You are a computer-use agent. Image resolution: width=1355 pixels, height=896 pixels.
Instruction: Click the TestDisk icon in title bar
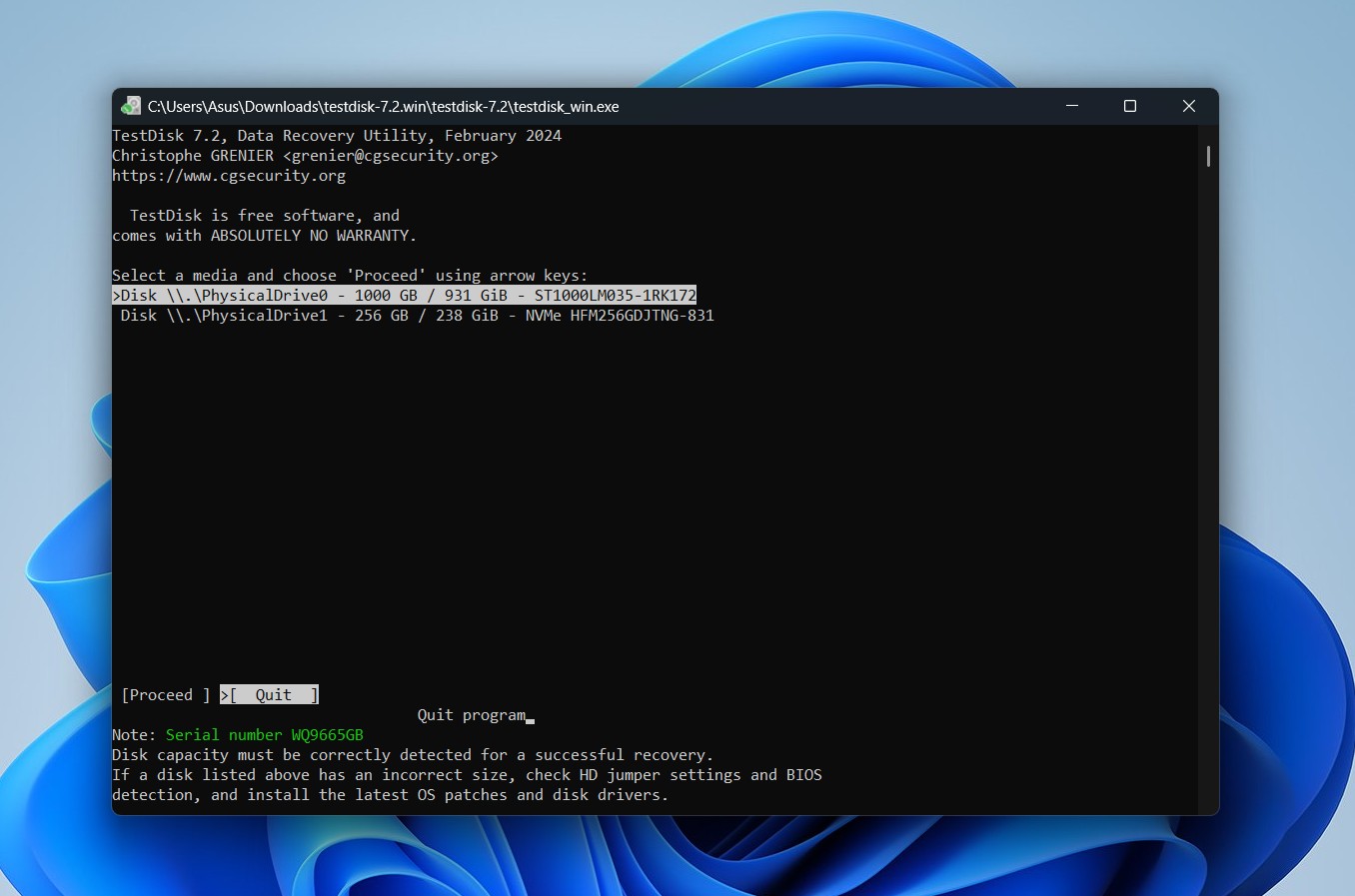pyautogui.click(x=131, y=106)
